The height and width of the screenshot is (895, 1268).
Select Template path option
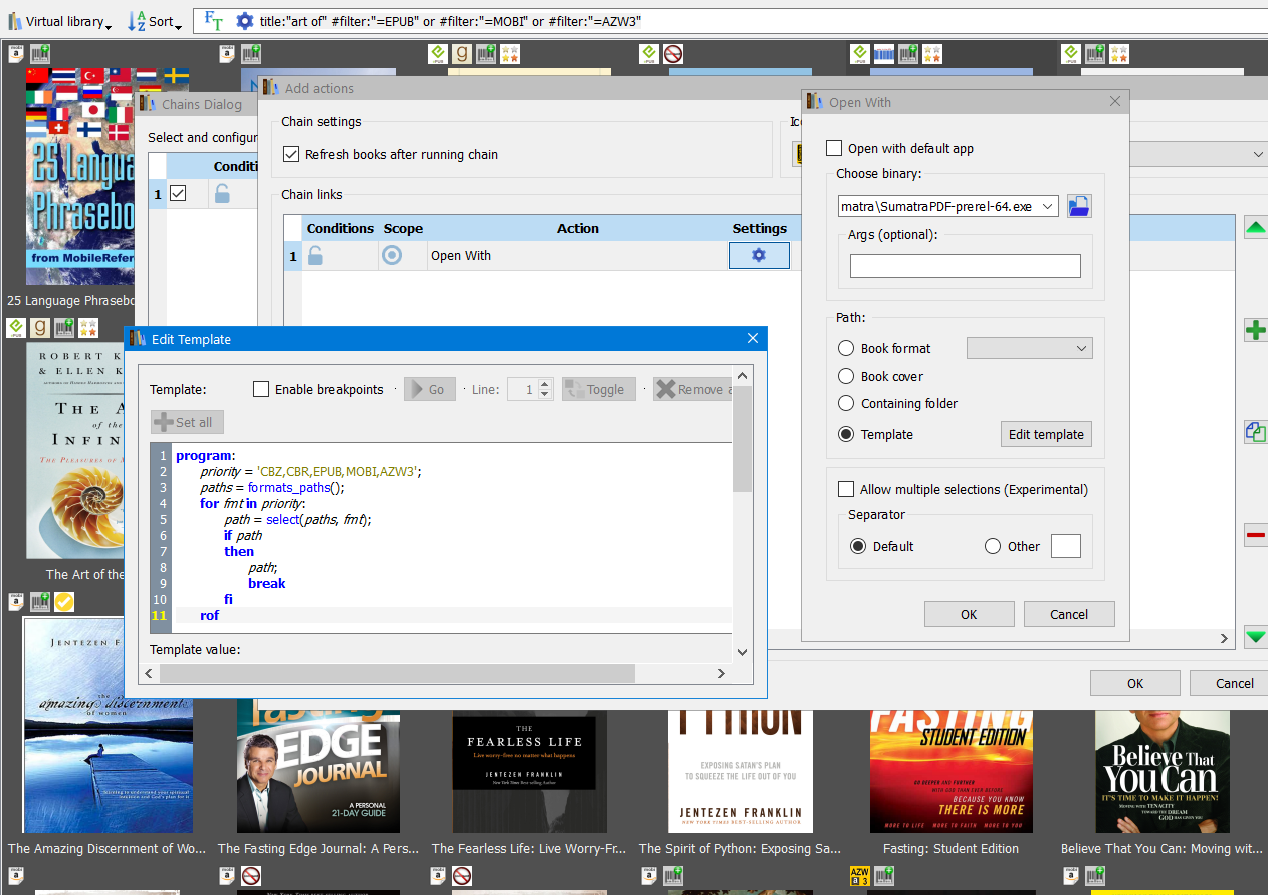point(846,434)
